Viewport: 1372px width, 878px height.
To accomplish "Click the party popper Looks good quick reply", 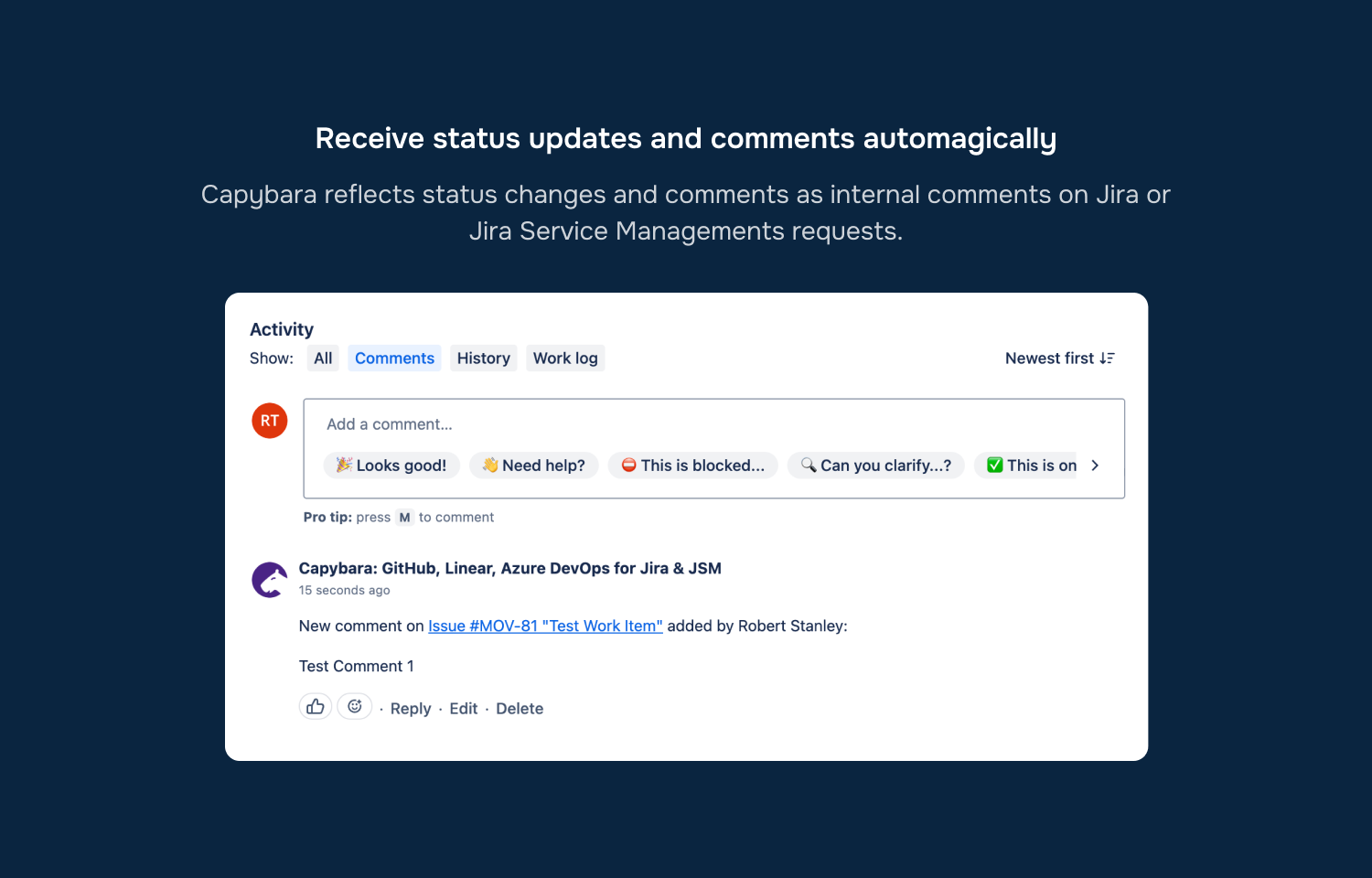I will pyautogui.click(x=391, y=465).
